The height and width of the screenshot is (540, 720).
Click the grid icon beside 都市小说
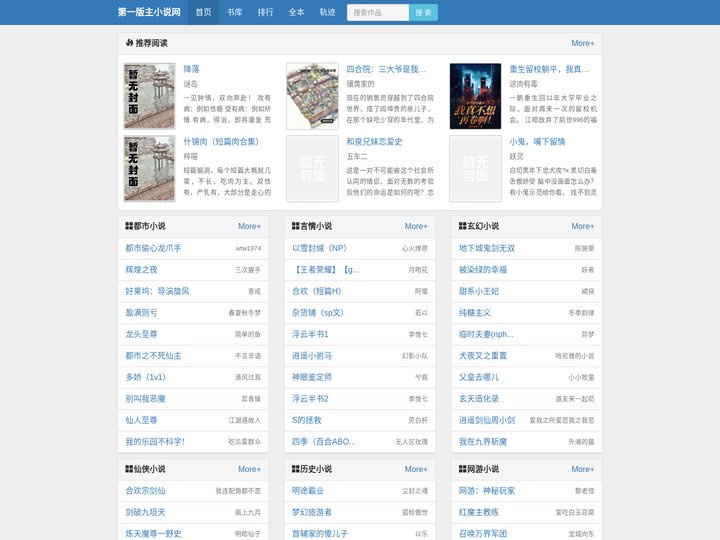(x=129, y=226)
